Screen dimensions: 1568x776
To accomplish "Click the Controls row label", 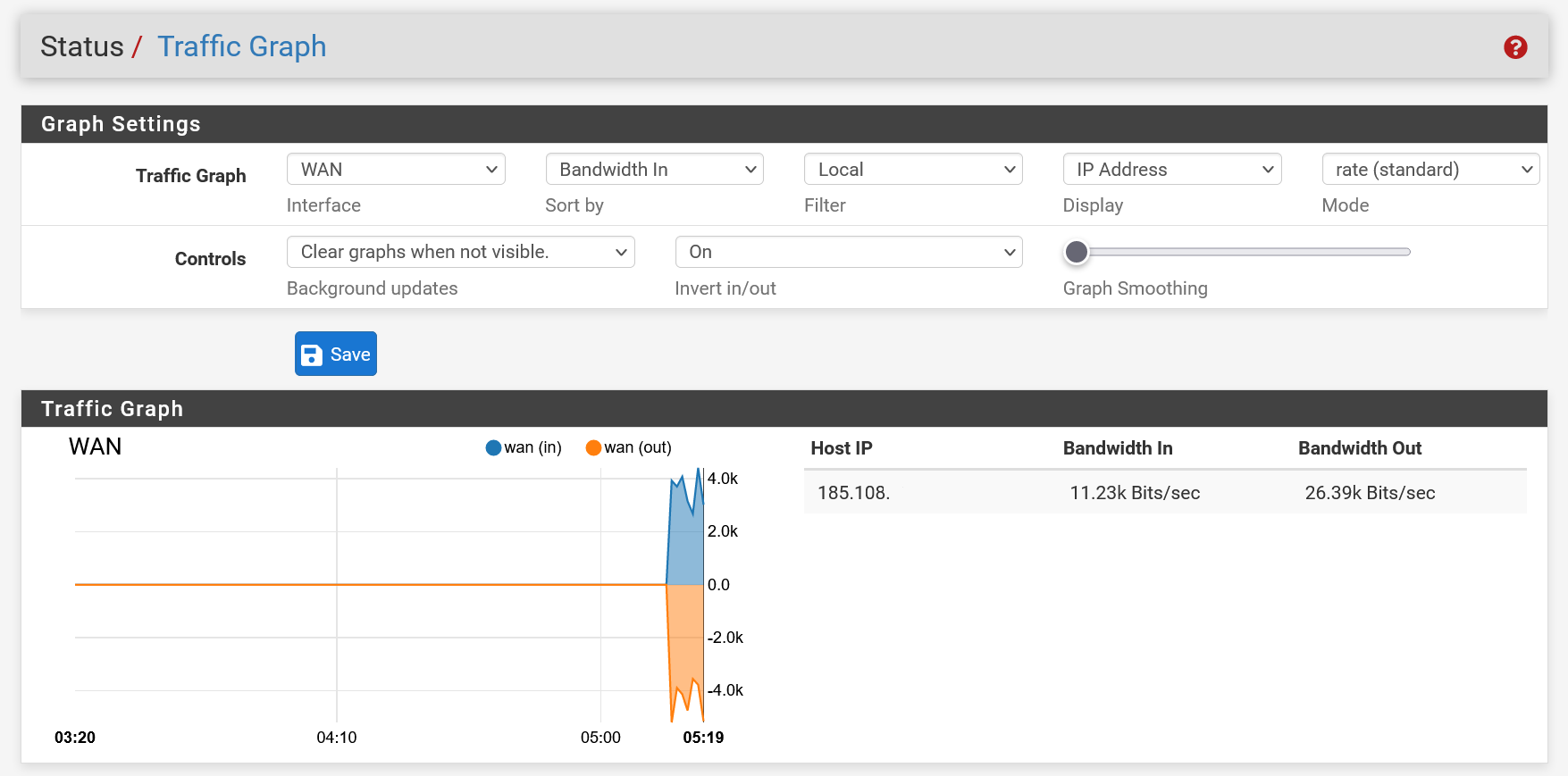I will (x=210, y=259).
